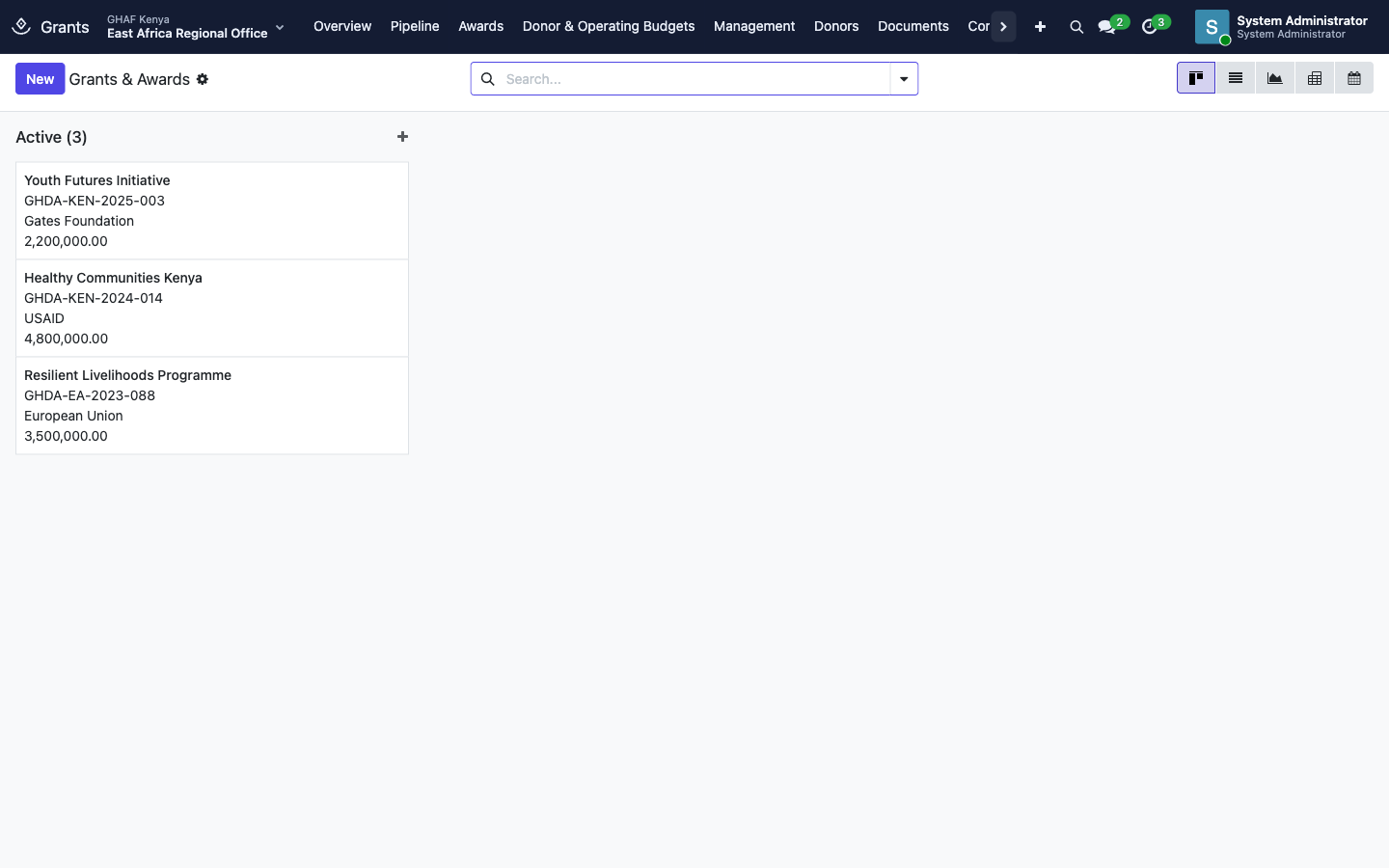Click donor name European Union
Image resolution: width=1389 pixels, height=868 pixels.
[x=73, y=416]
